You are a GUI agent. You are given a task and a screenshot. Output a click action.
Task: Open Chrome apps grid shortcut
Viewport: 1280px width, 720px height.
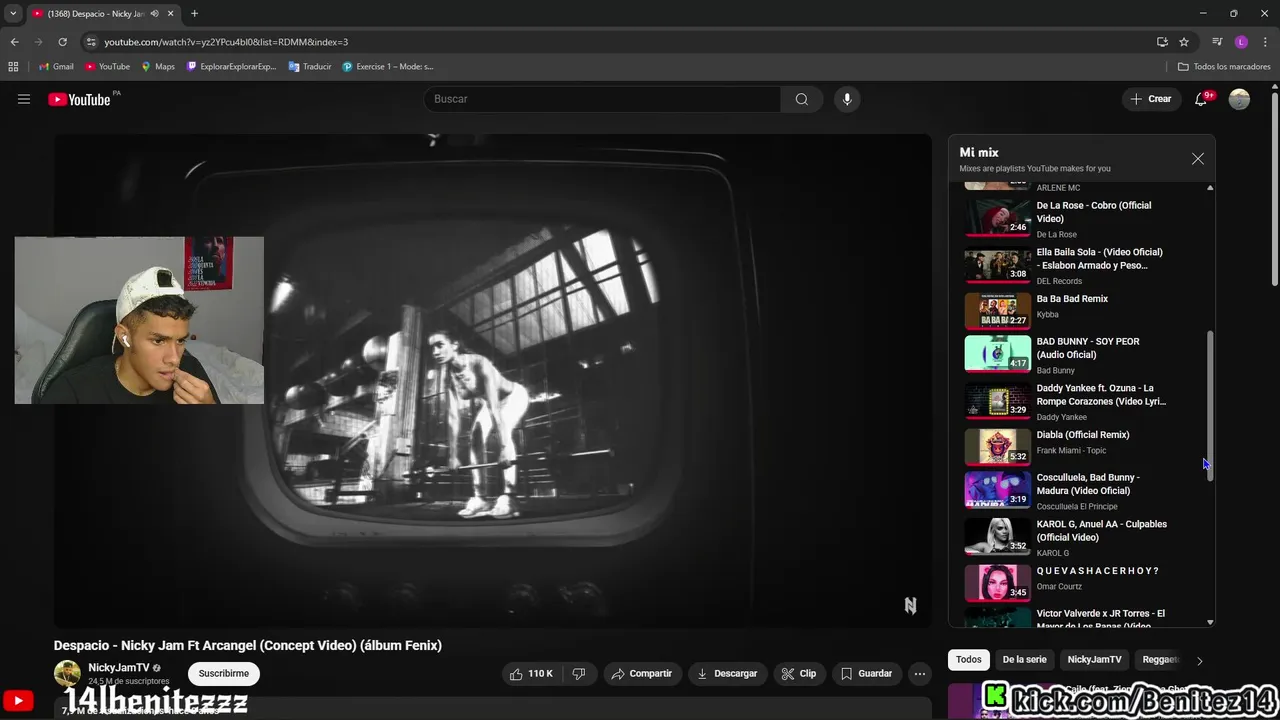point(13,67)
